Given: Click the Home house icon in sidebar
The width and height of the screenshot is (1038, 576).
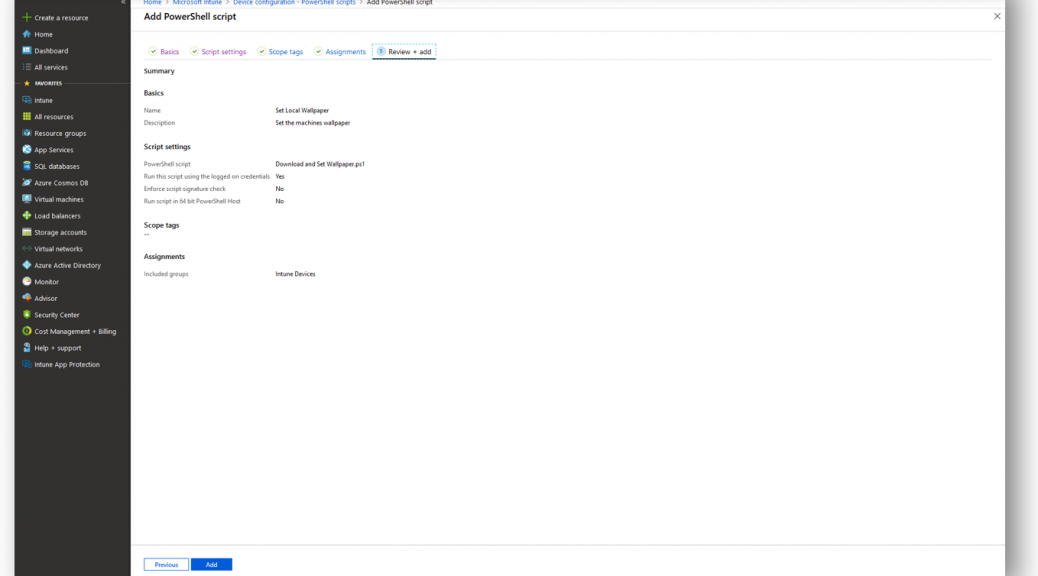Looking at the screenshot, I should [26, 34].
